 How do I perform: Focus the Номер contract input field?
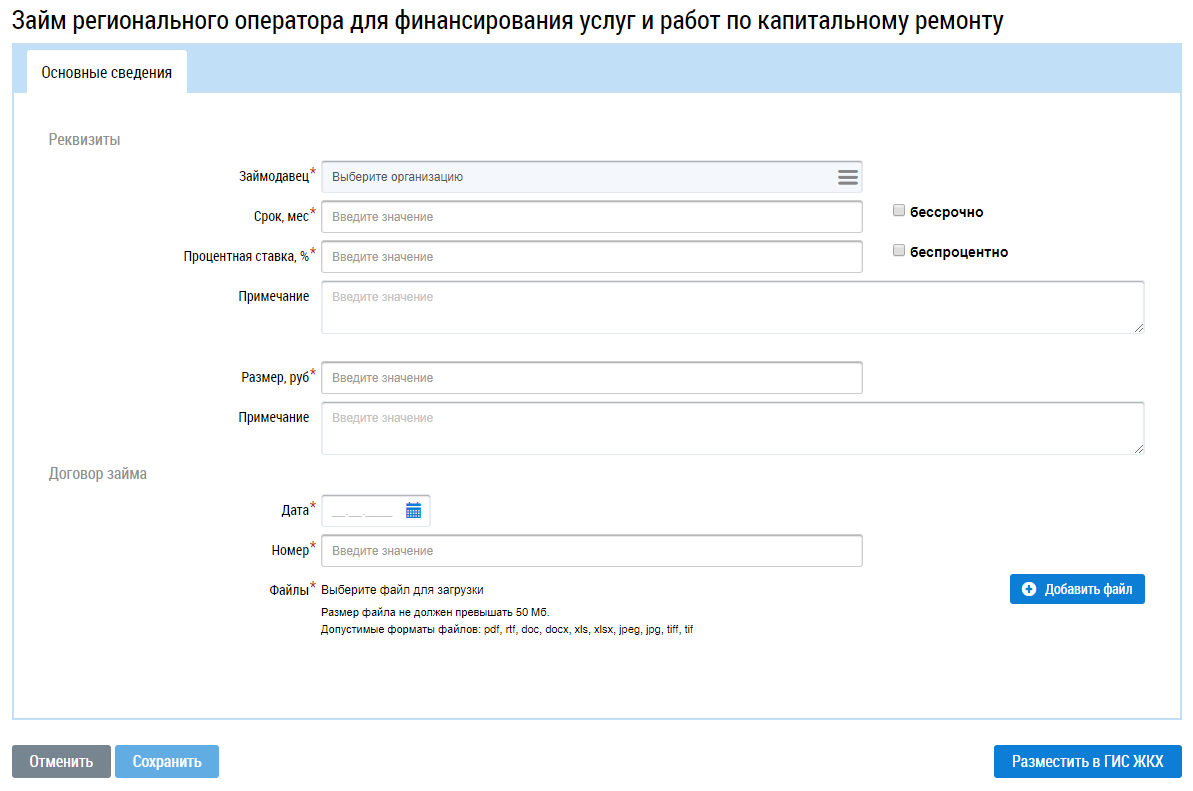[x=591, y=551]
